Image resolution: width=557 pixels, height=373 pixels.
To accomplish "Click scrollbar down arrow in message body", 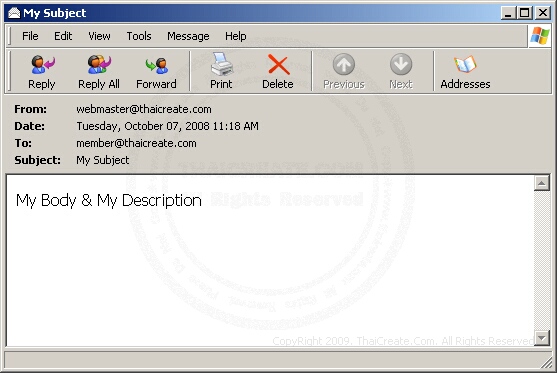I will [542, 338].
